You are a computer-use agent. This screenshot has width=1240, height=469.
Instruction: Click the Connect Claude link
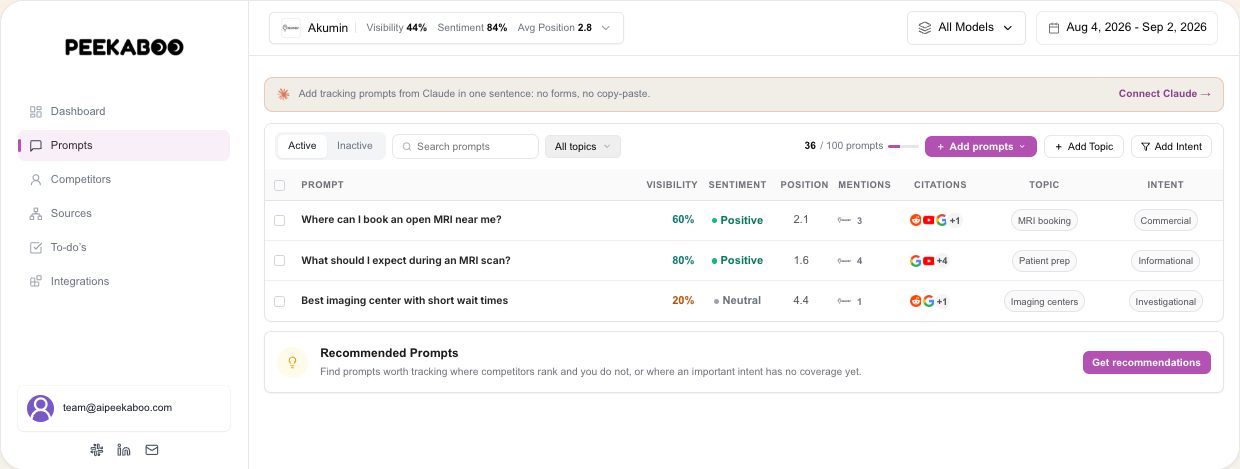coord(1165,94)
